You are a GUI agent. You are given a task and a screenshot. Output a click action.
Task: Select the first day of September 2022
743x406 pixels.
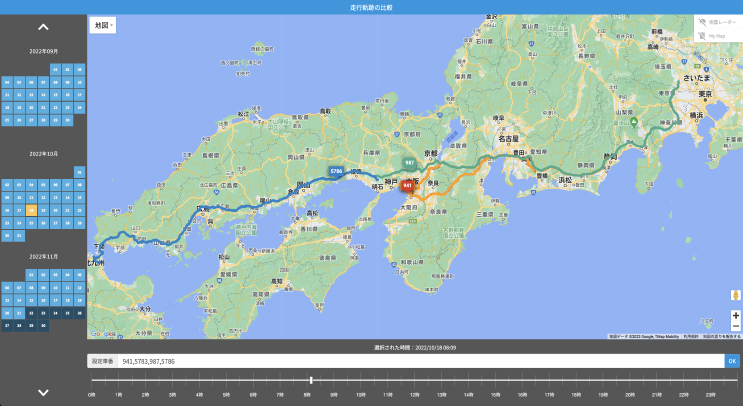click(56, 70)
